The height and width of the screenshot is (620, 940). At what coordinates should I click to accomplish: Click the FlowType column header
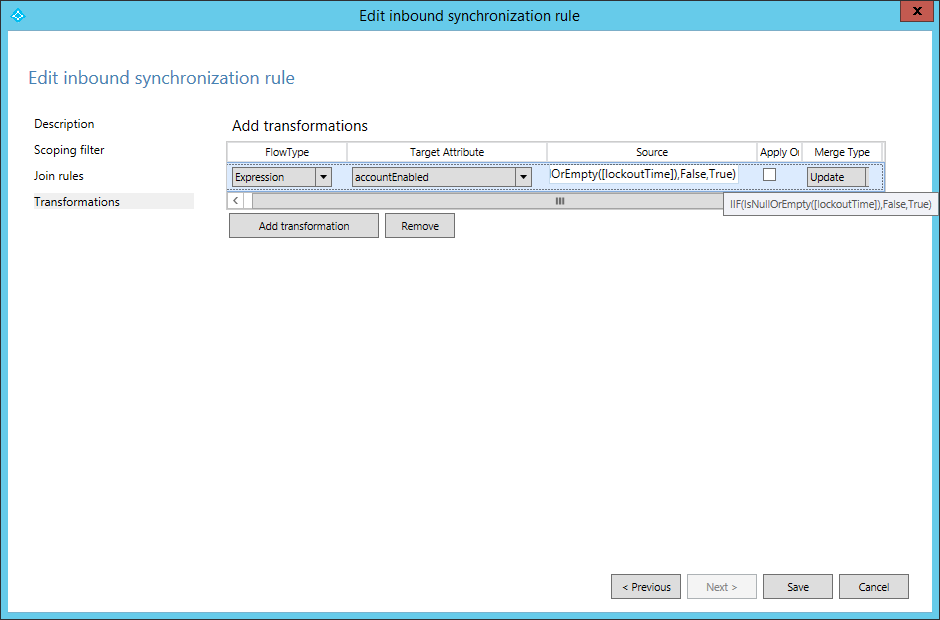[x=287, y=152]
